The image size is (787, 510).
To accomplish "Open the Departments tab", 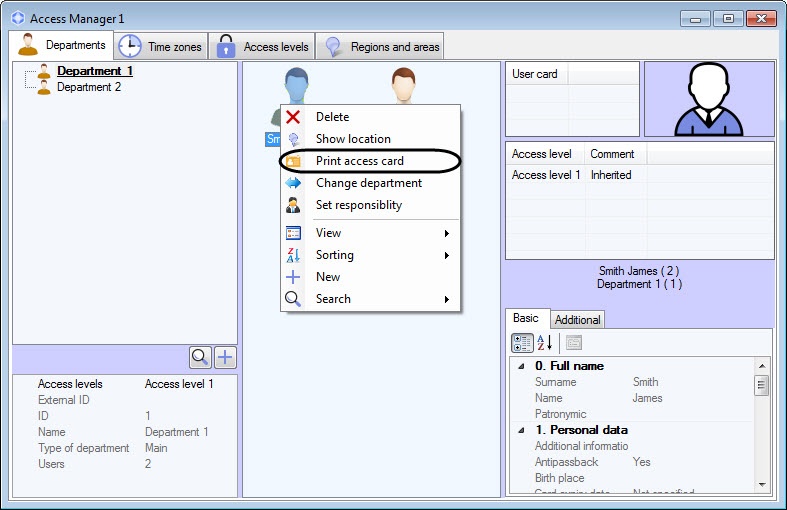I will click(61, 45).
